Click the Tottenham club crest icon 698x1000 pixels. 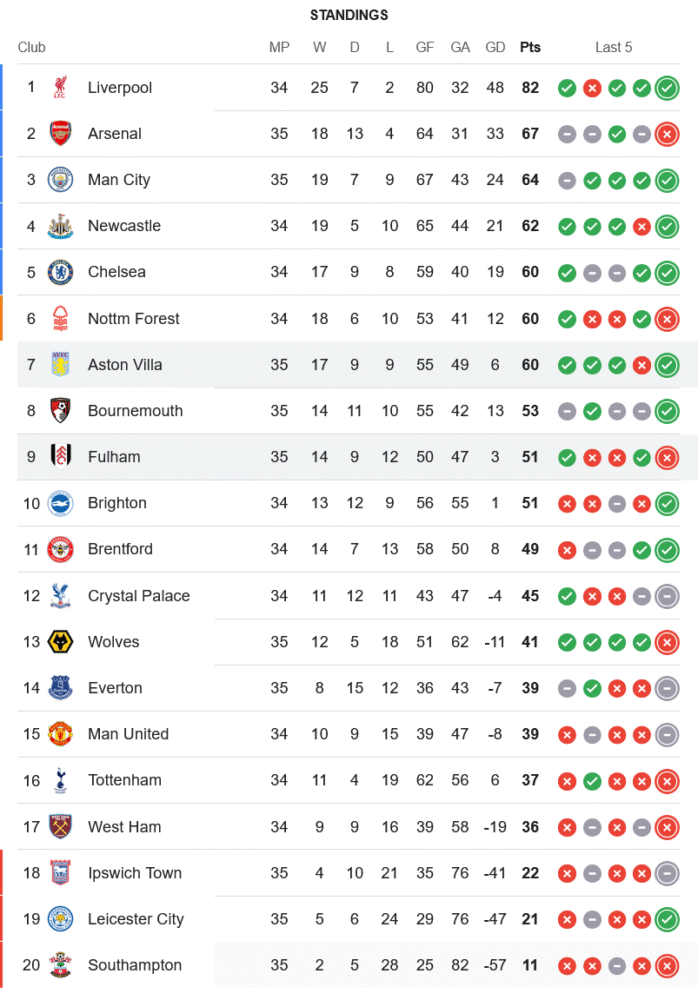(60, 780)
